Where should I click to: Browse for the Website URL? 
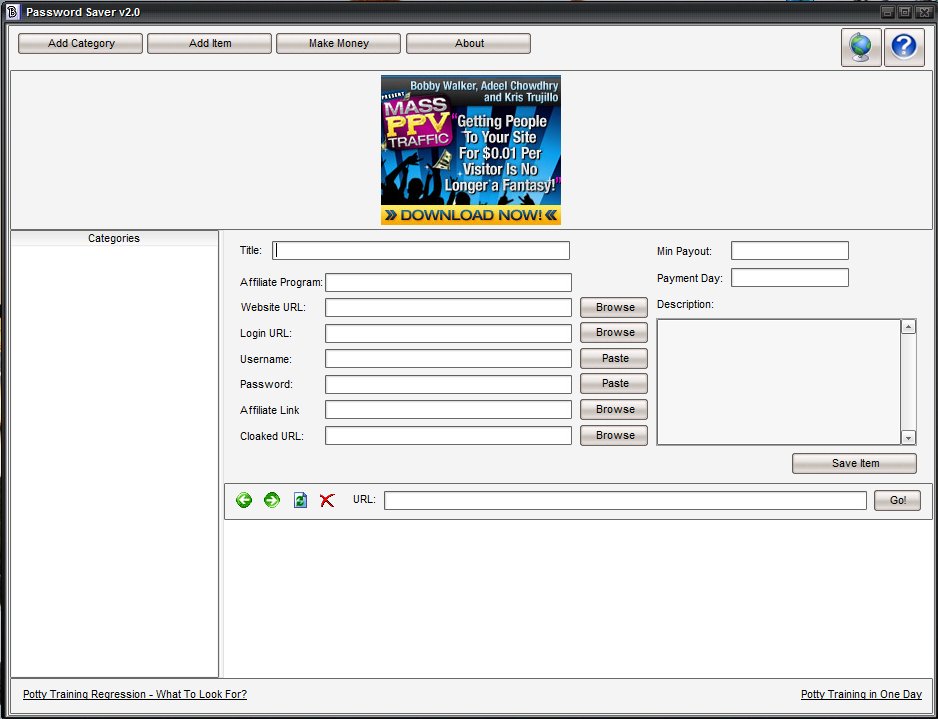click(x=614, y=307)
